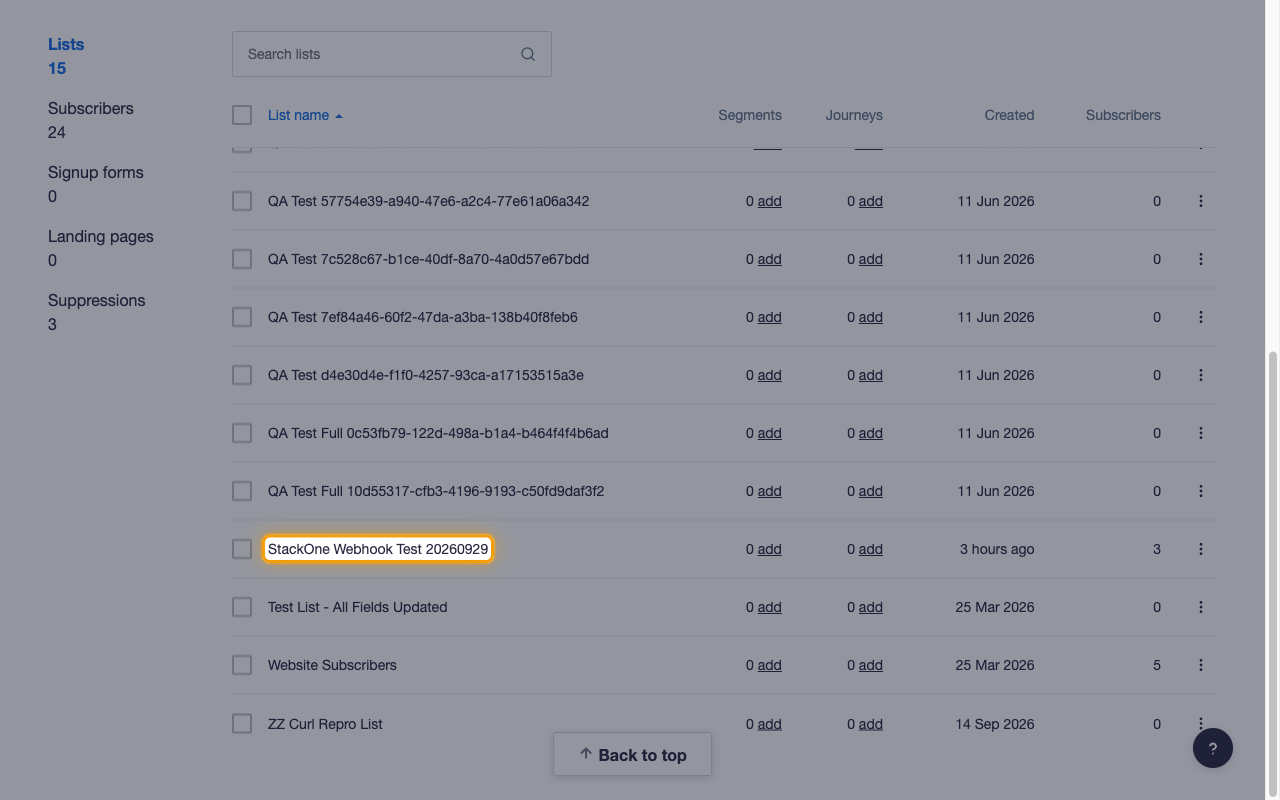
Task: Open options menu for QA Test 57754e39 row
Action: coord(1201,201)
